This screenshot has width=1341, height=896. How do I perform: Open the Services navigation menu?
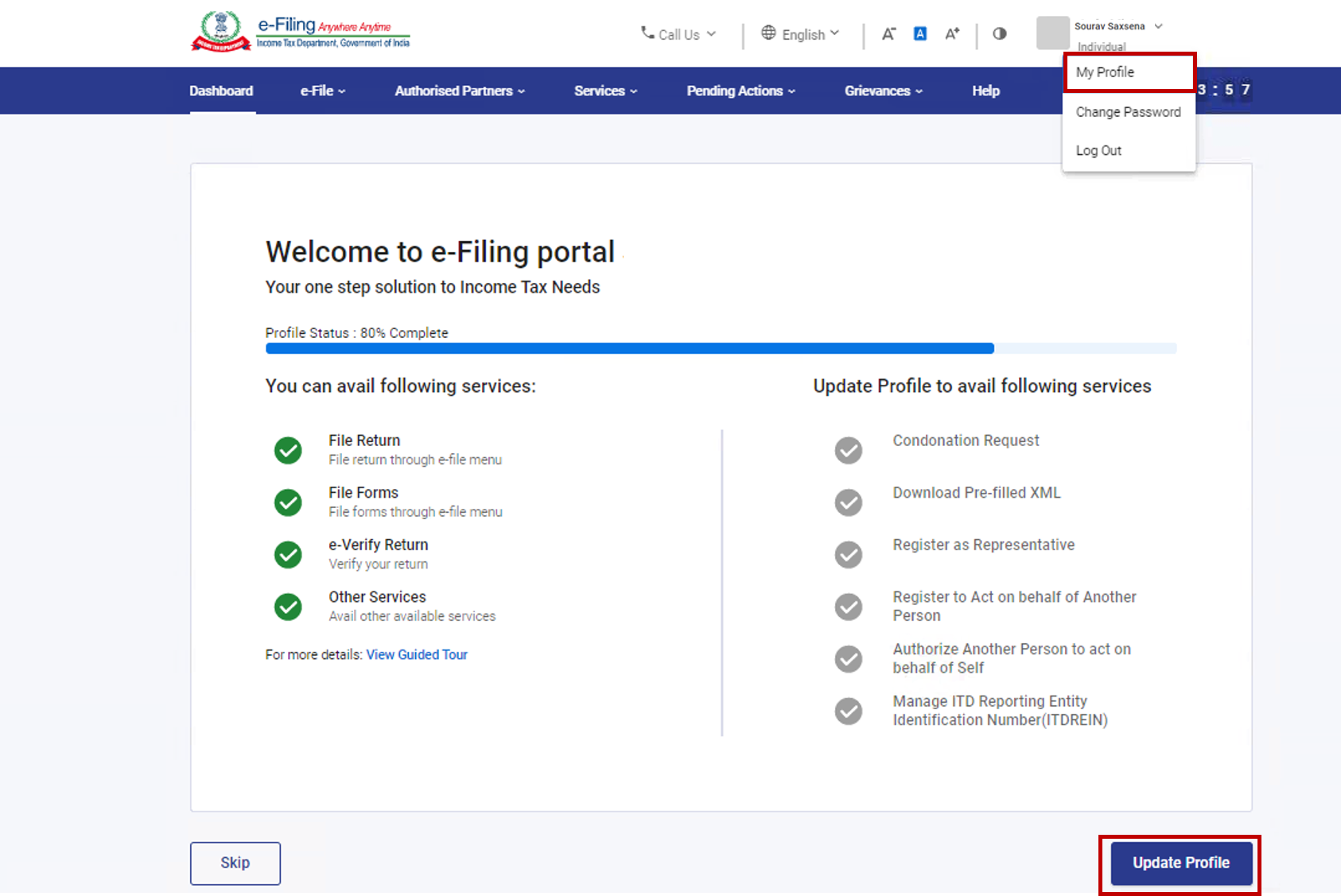pos(605,91)
